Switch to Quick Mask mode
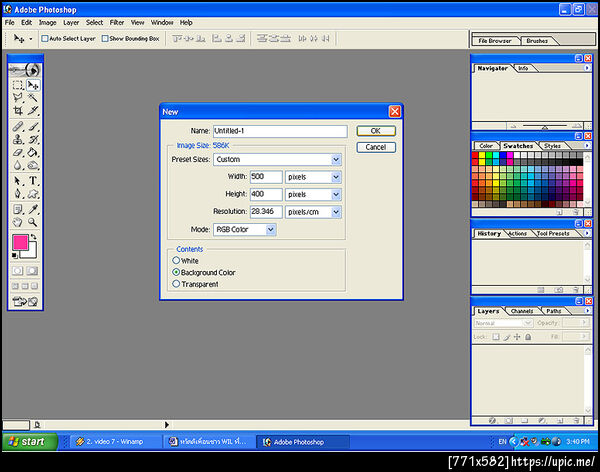The image size is (600, 472). tap(33, 271)
